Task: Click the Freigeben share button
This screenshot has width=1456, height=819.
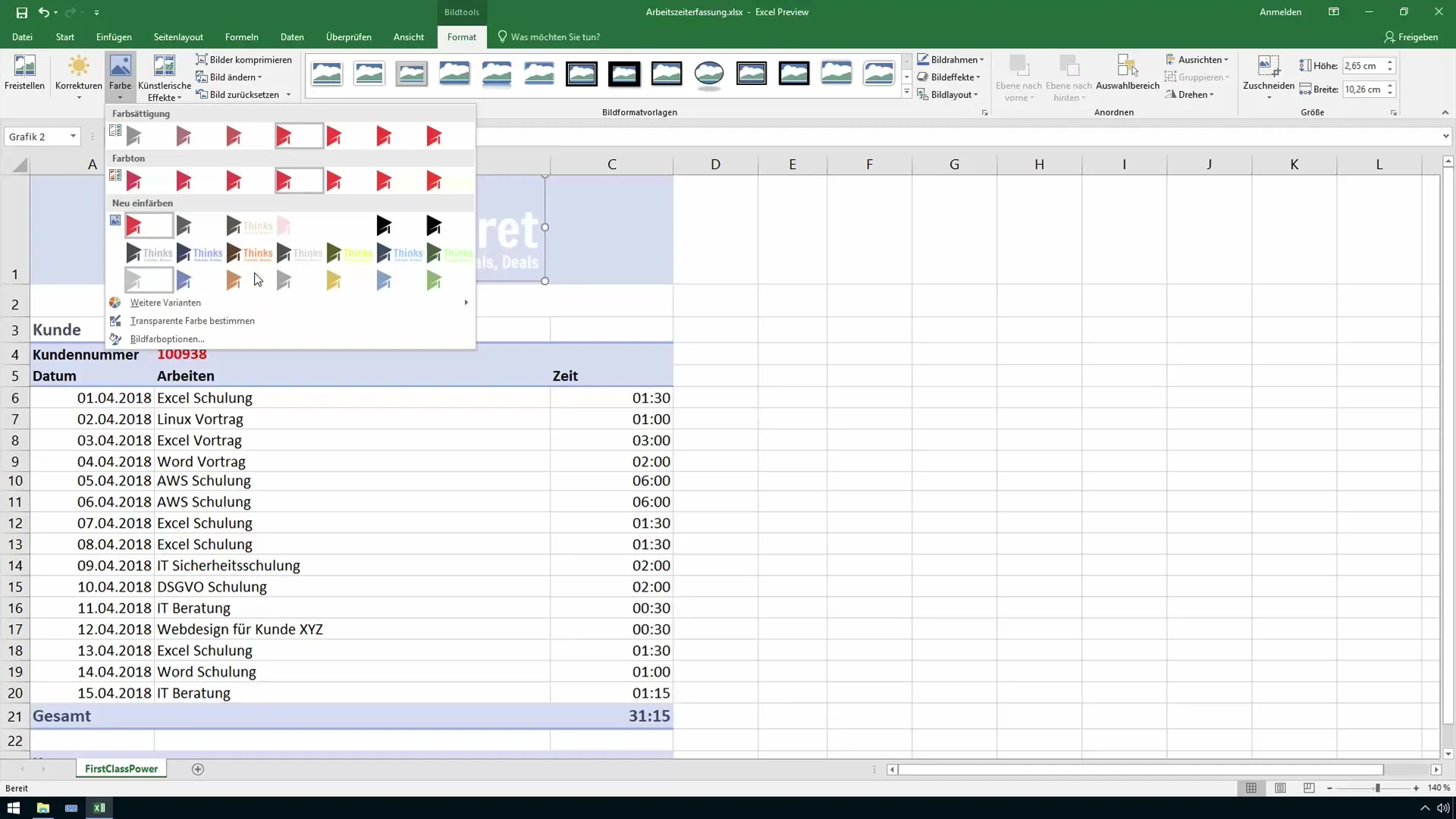Action: point(1411,37)
